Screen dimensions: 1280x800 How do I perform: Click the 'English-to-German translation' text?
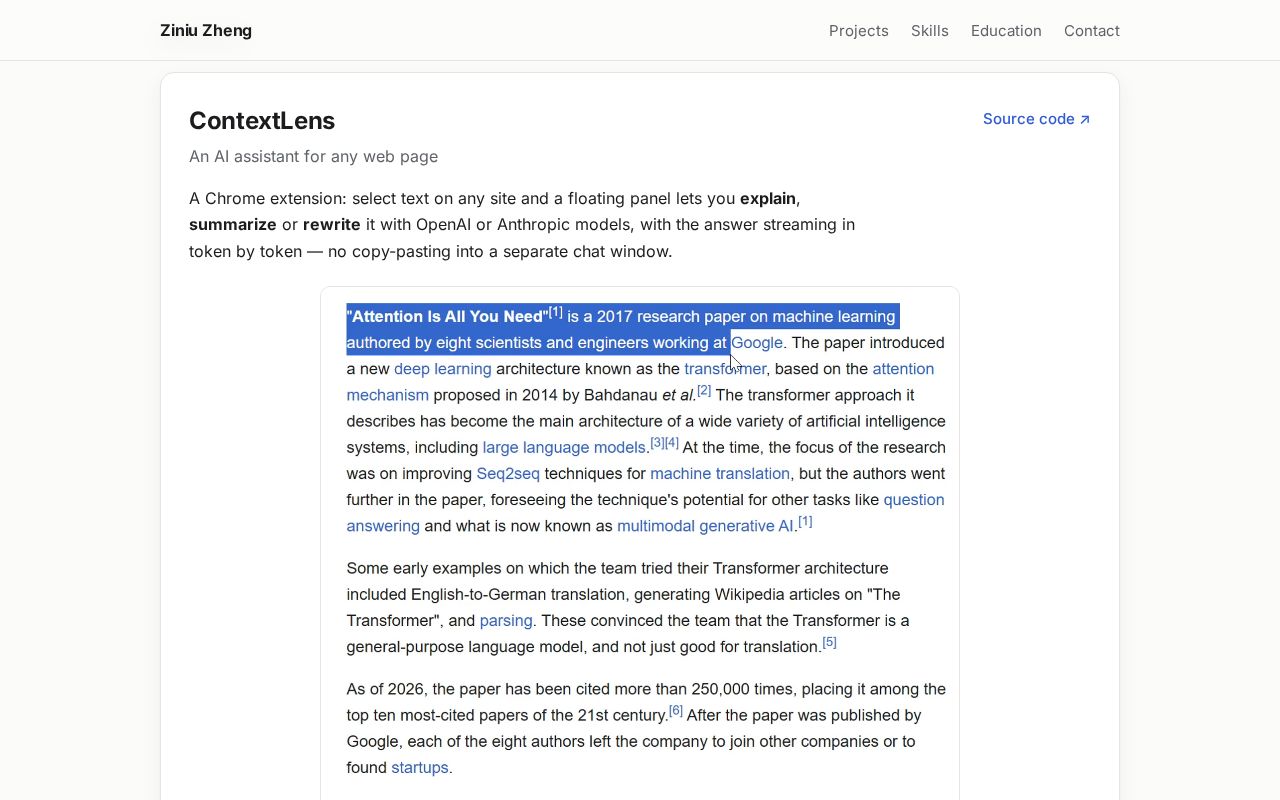(x=519, y=594)
